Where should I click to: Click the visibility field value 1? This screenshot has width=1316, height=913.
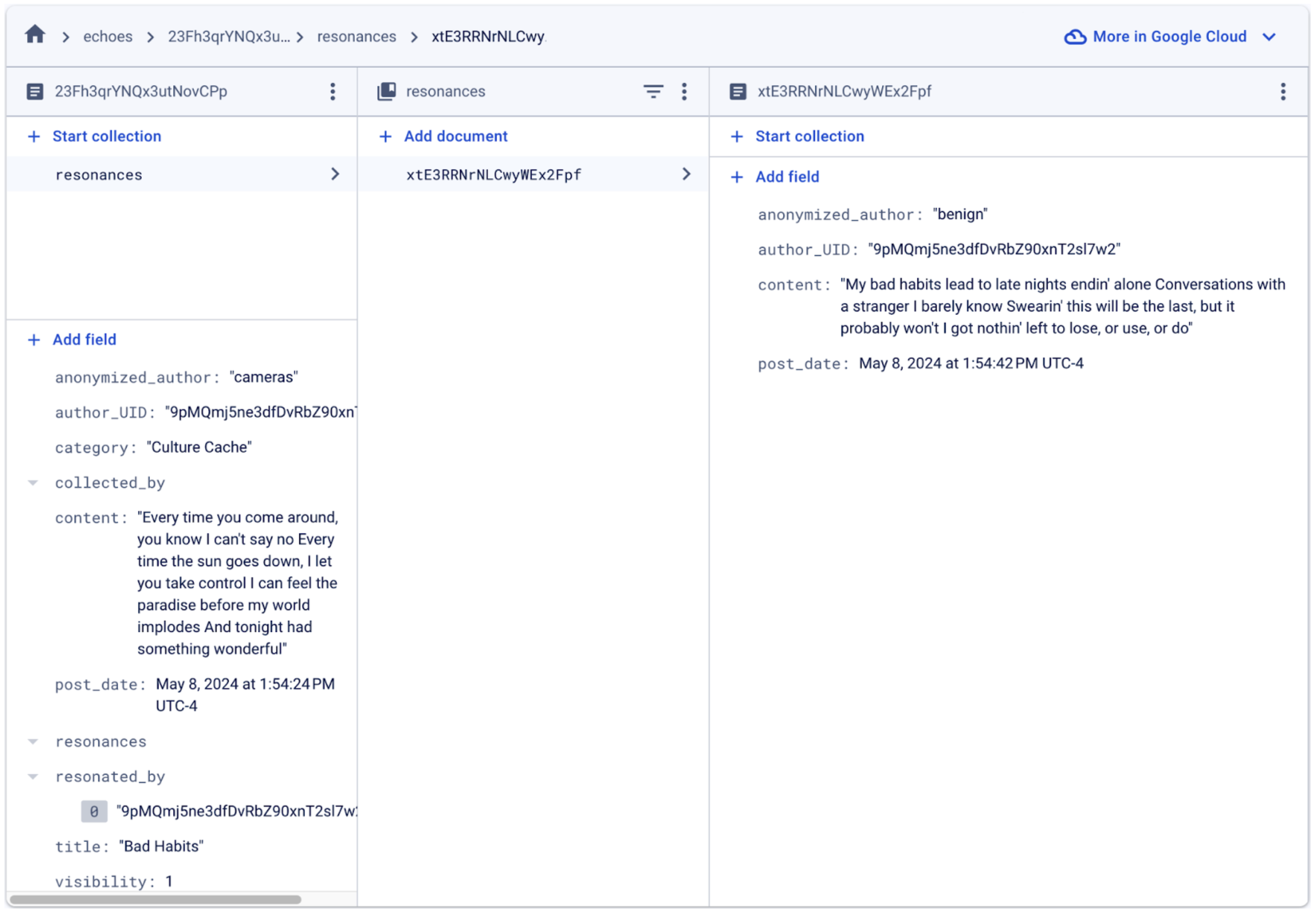point(169,881)
